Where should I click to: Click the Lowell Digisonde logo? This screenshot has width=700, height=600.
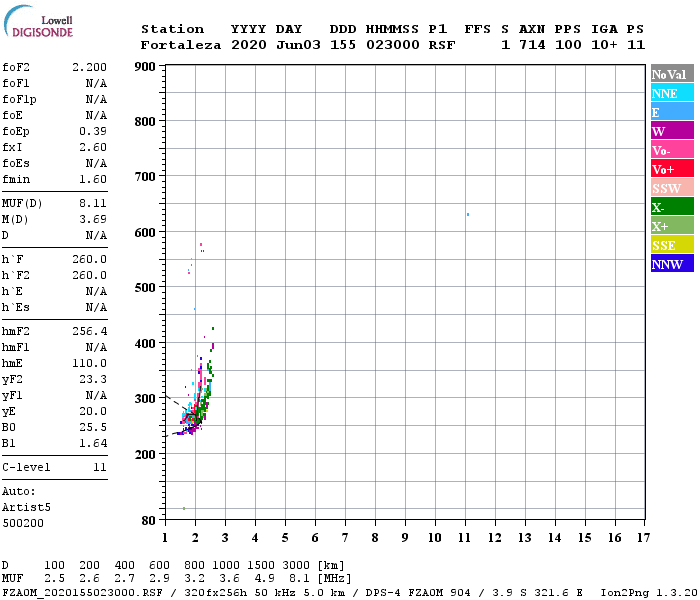(x=38, y=21)
